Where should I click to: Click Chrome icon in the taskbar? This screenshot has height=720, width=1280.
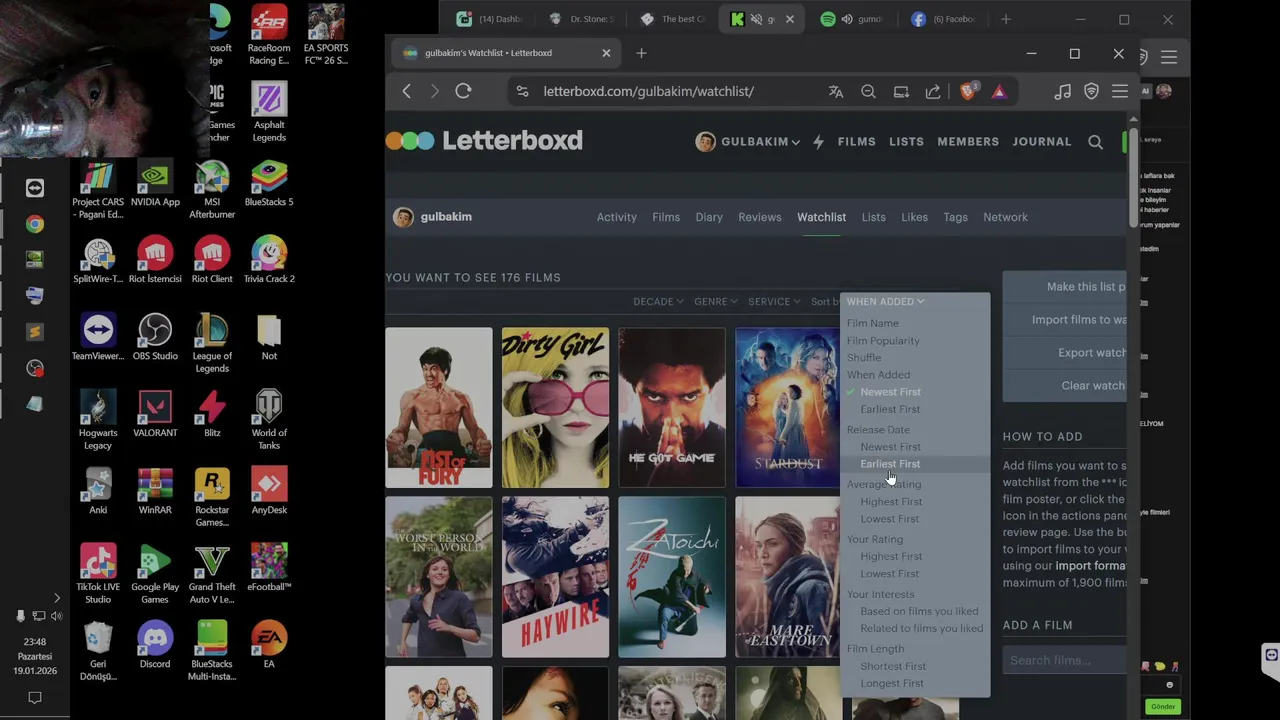tap(35, 224)
